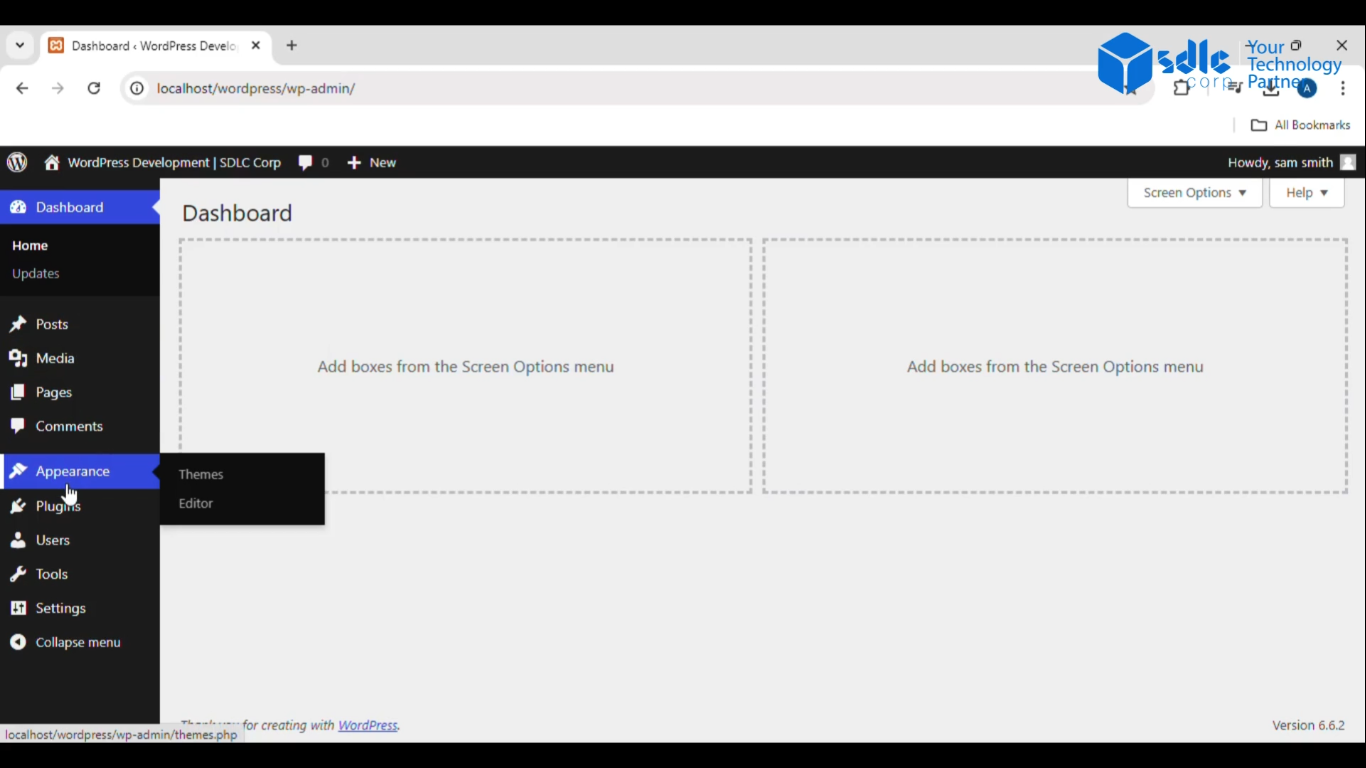Open the All Bookmarks folder
This screenshot has width=1366, height=768.
(1301, 125)
